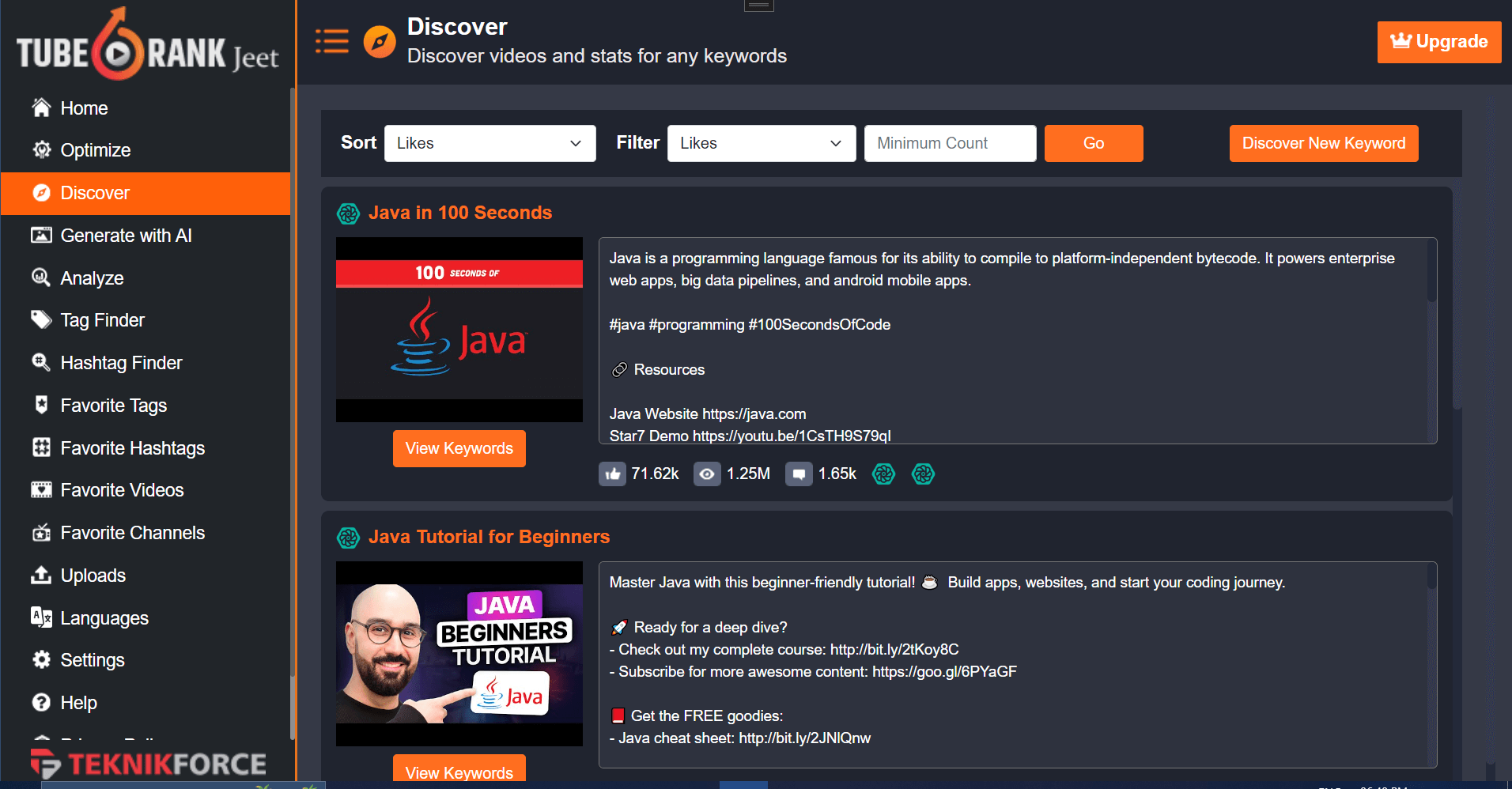Click the AI icon beside Java in 100 Seconds

click(348, 213)
